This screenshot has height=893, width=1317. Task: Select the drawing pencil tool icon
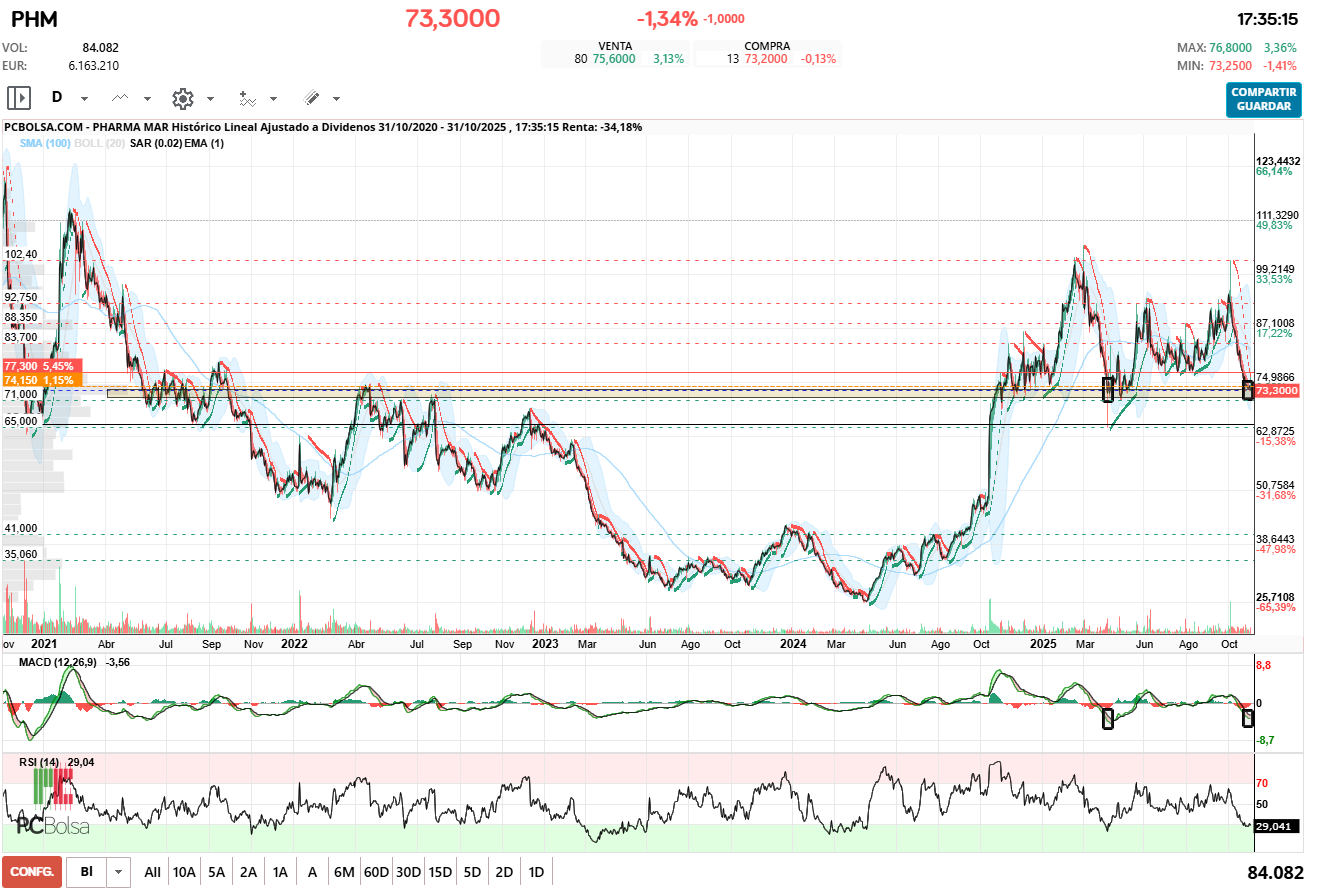[x=311, y=99]
